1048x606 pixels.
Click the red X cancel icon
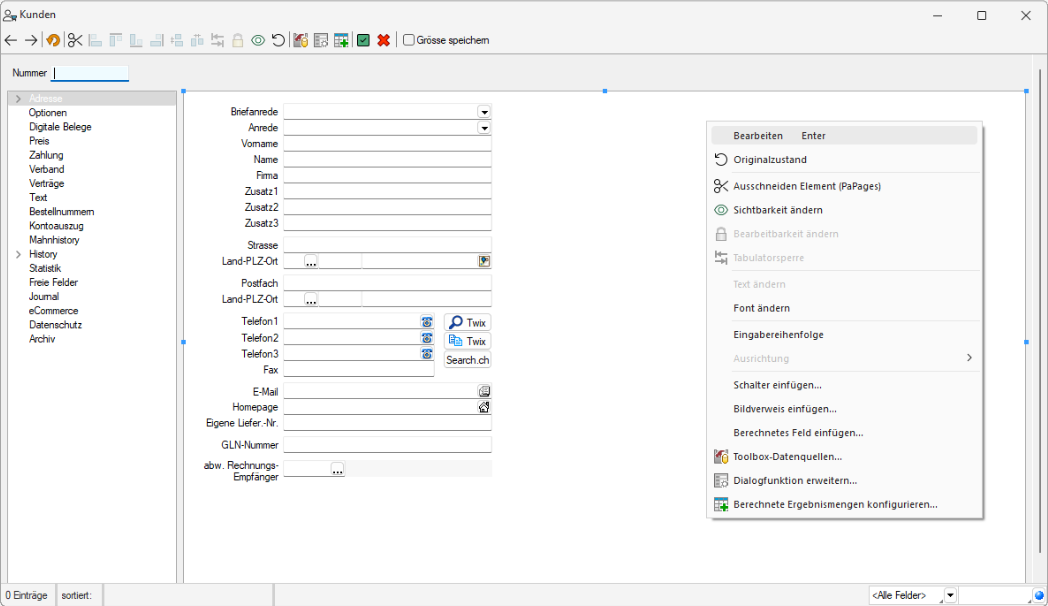pyautogui.click(x=383, y=40)
